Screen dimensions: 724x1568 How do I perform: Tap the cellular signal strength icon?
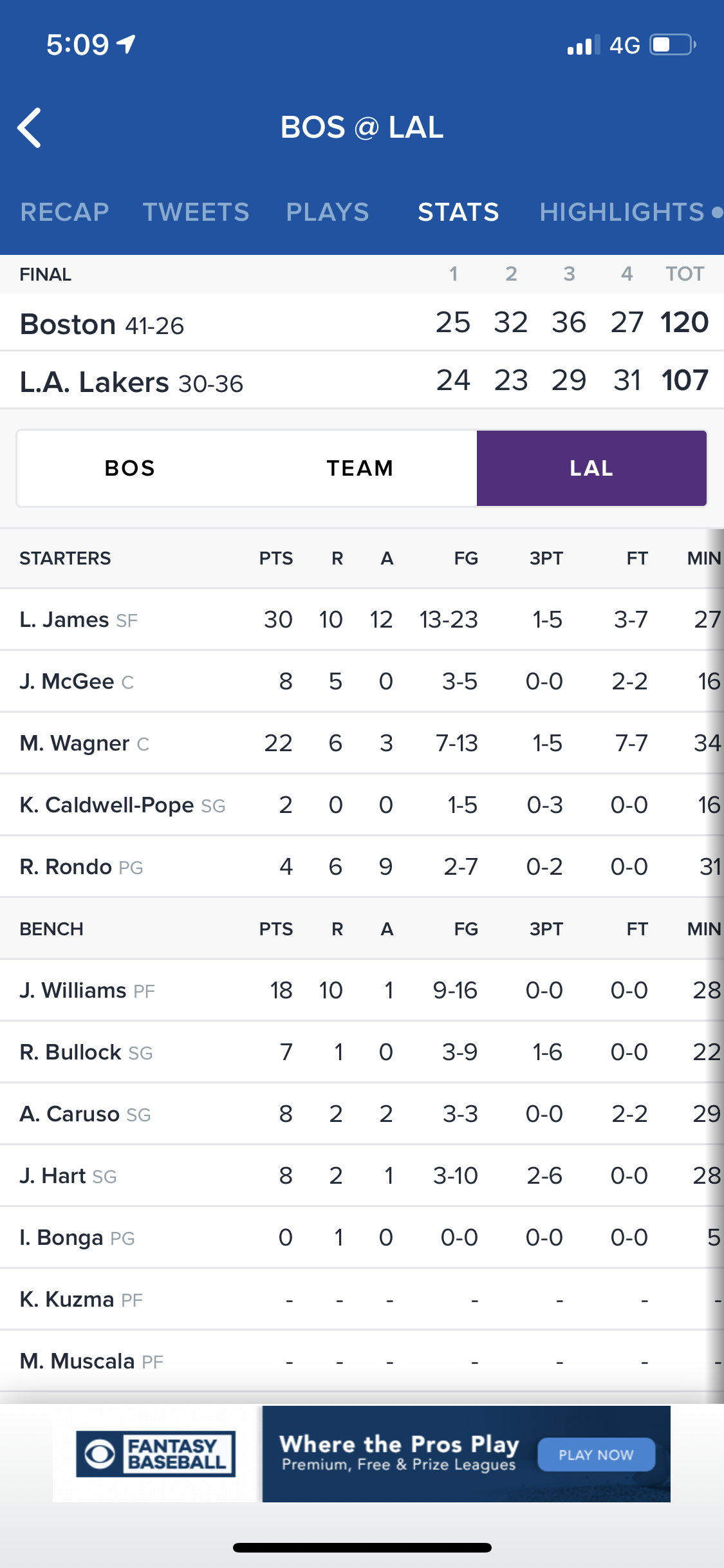583,46
